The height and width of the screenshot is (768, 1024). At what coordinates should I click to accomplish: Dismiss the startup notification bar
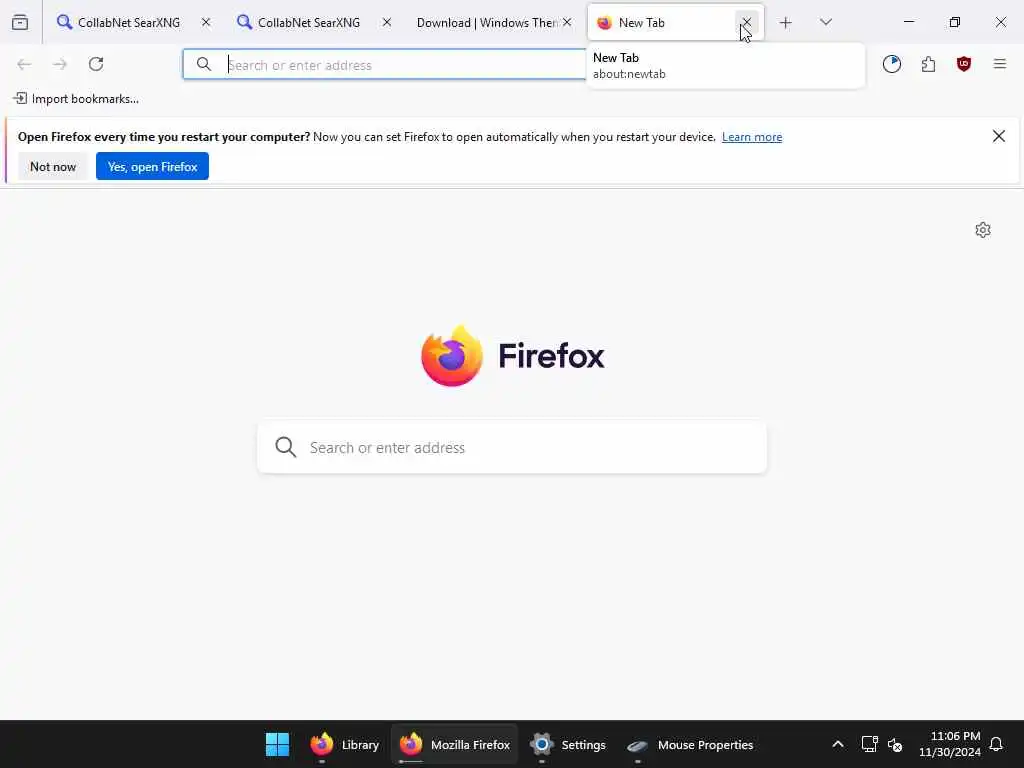click(999, 136)
